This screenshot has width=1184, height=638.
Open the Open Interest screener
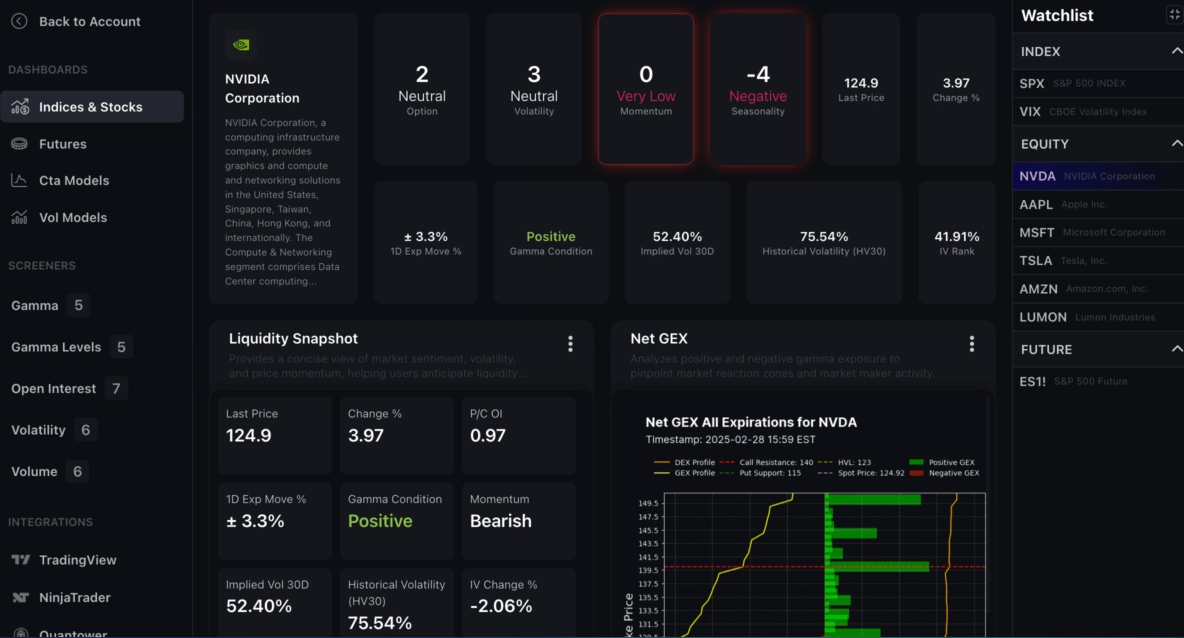[x=68, y=388]
